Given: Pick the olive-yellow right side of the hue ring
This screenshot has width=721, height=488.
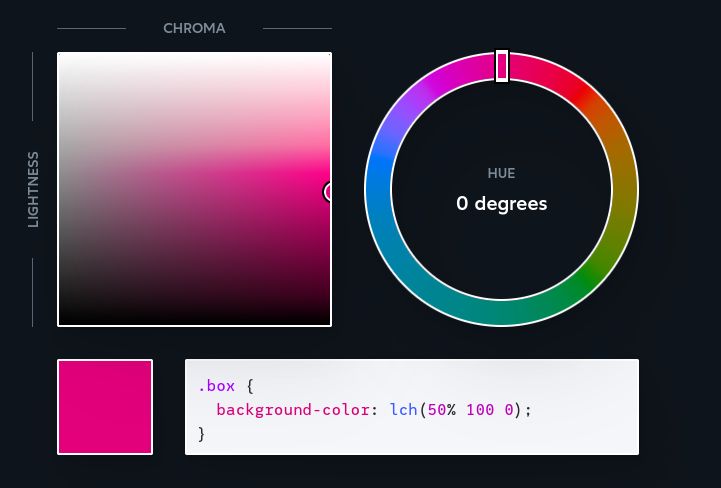Looking at the screenshot, I should pyautogui.click(x=624, y=195).
